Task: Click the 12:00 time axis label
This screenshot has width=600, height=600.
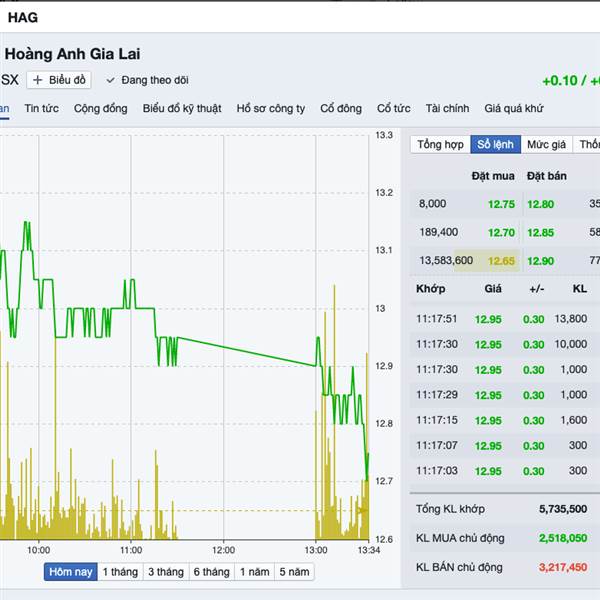Action: coord(223,550)
